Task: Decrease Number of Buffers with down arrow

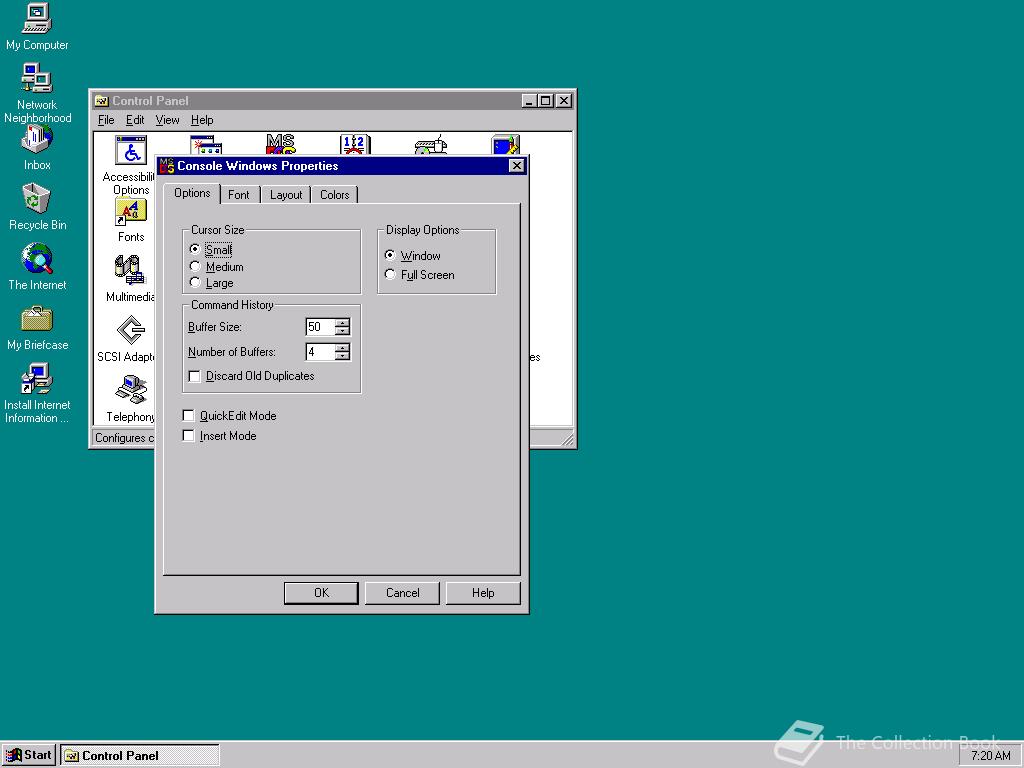Action: click(342, 356)
